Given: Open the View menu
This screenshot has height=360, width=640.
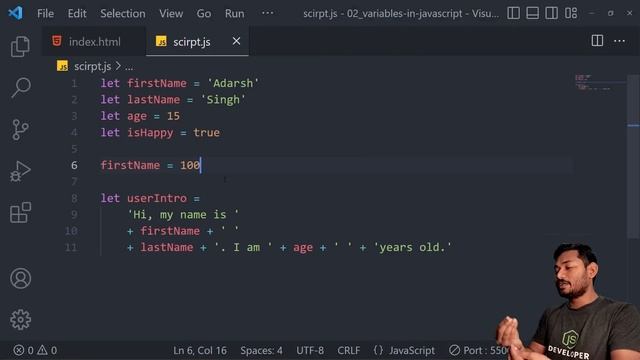Looking at the screenshot, I should [171, 13].
